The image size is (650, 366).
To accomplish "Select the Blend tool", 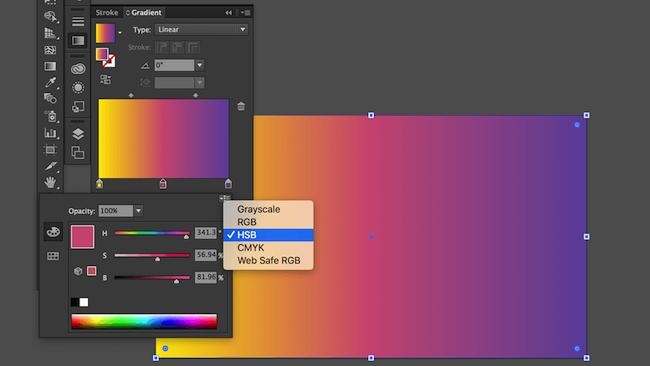I will [x=51, y=99].
